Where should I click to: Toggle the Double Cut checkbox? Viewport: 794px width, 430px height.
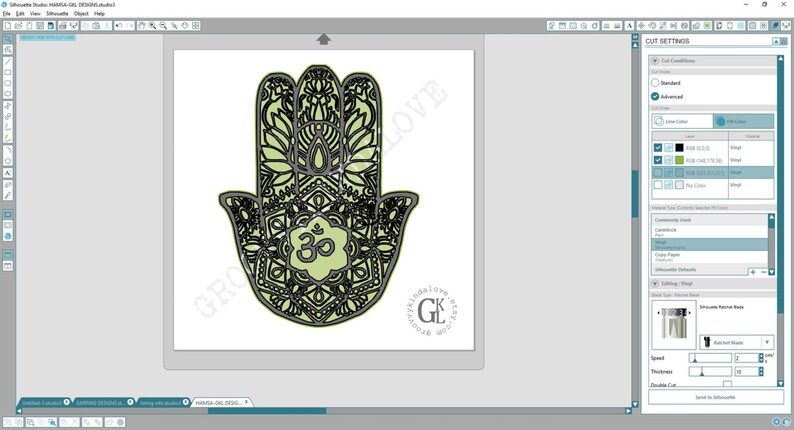727,384
